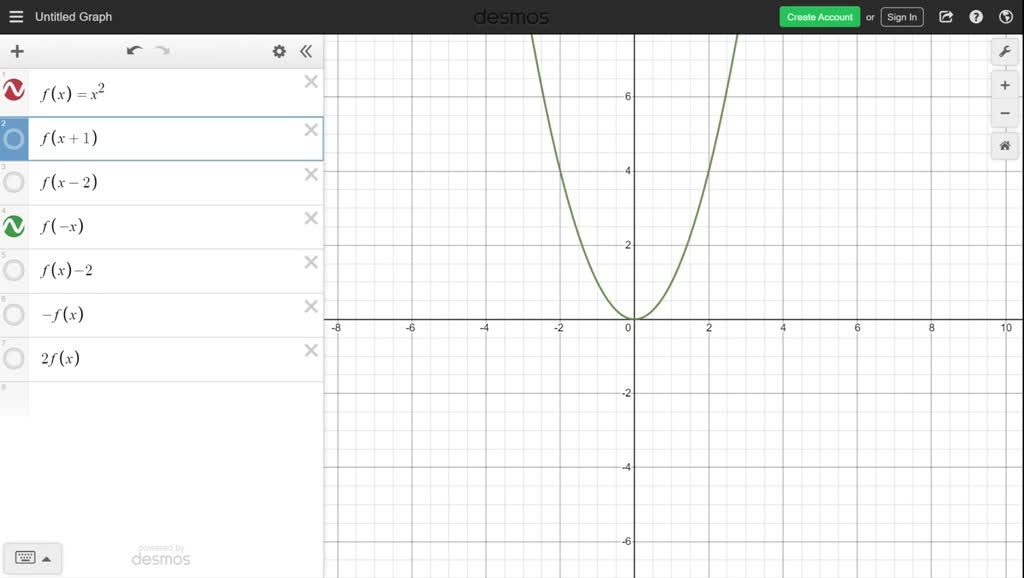Zoom in using the plus icon

click(1004, 85)
